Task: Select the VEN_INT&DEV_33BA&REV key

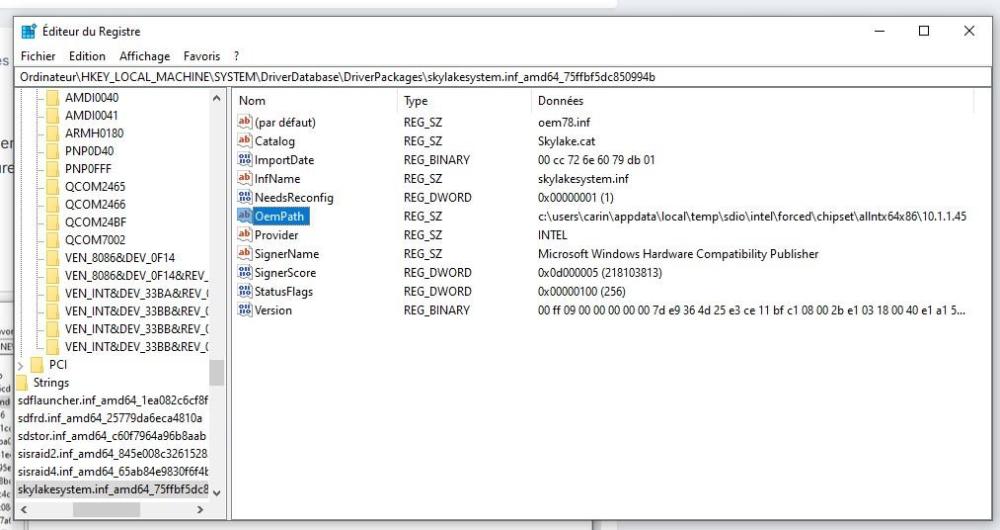Action: (x=136, y=293)
